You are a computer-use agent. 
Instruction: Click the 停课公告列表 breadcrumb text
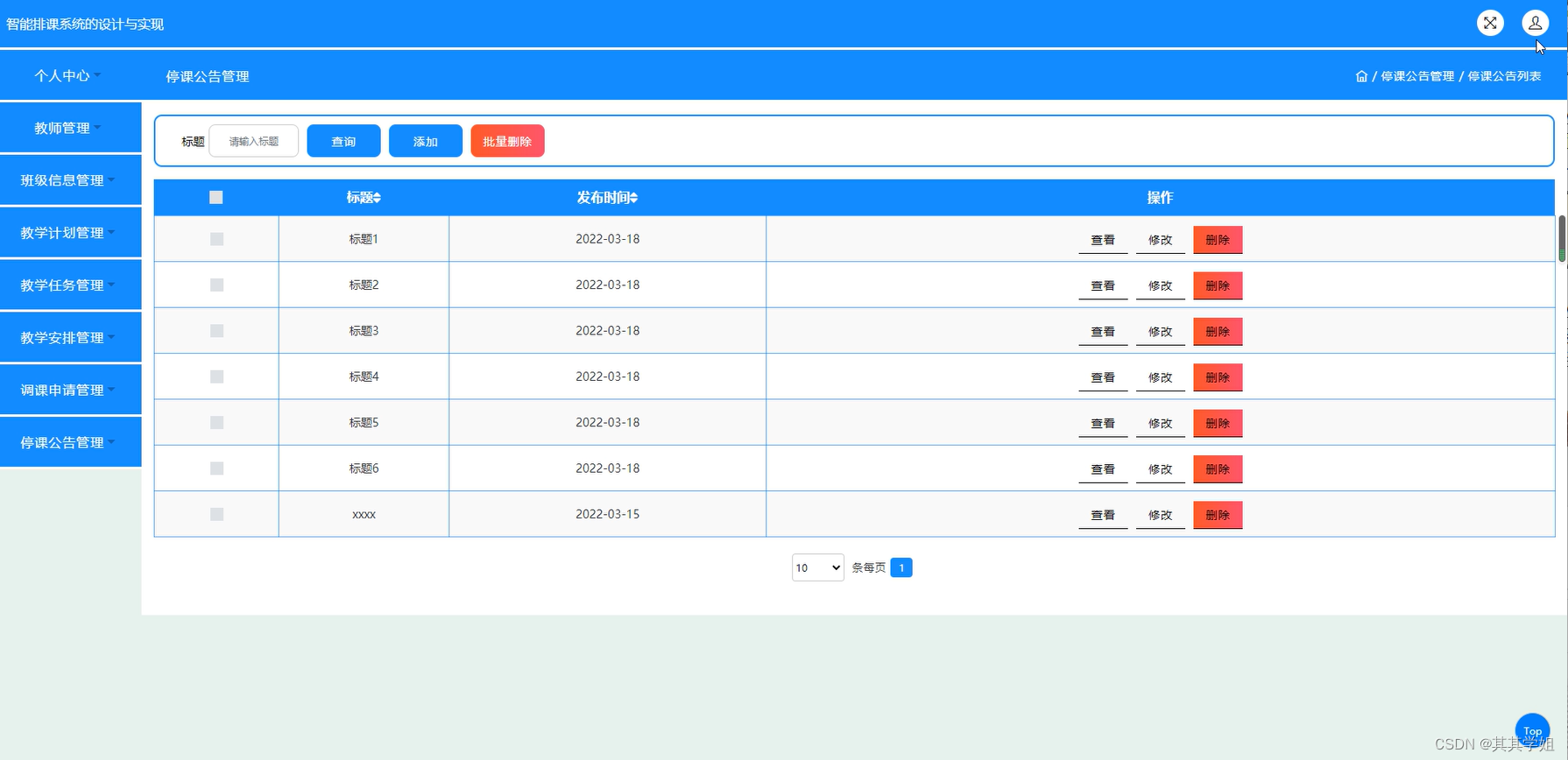click(1504, 76)
